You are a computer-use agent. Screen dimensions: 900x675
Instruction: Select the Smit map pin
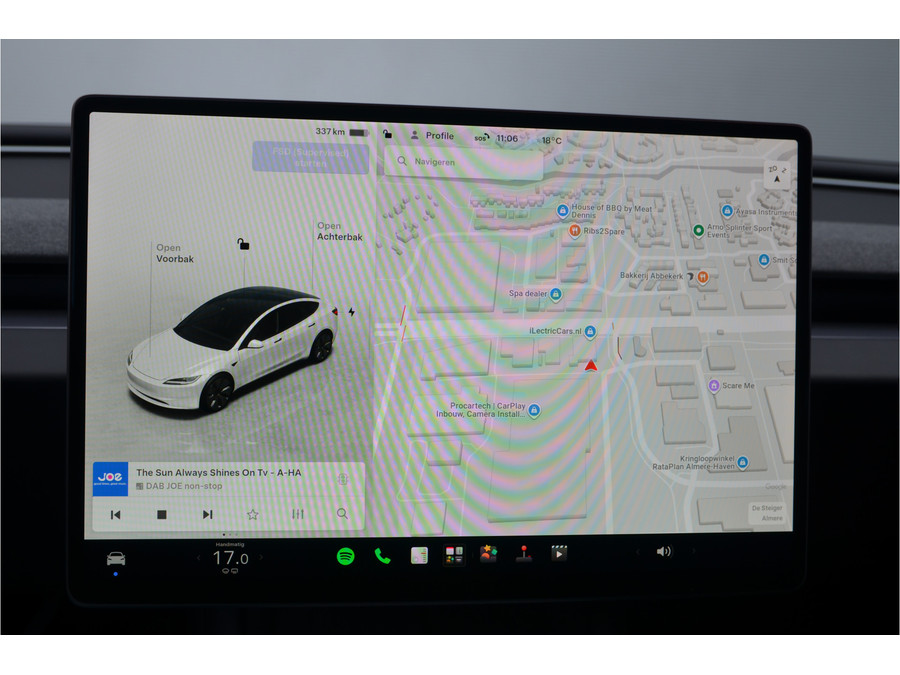pos(764,260)
